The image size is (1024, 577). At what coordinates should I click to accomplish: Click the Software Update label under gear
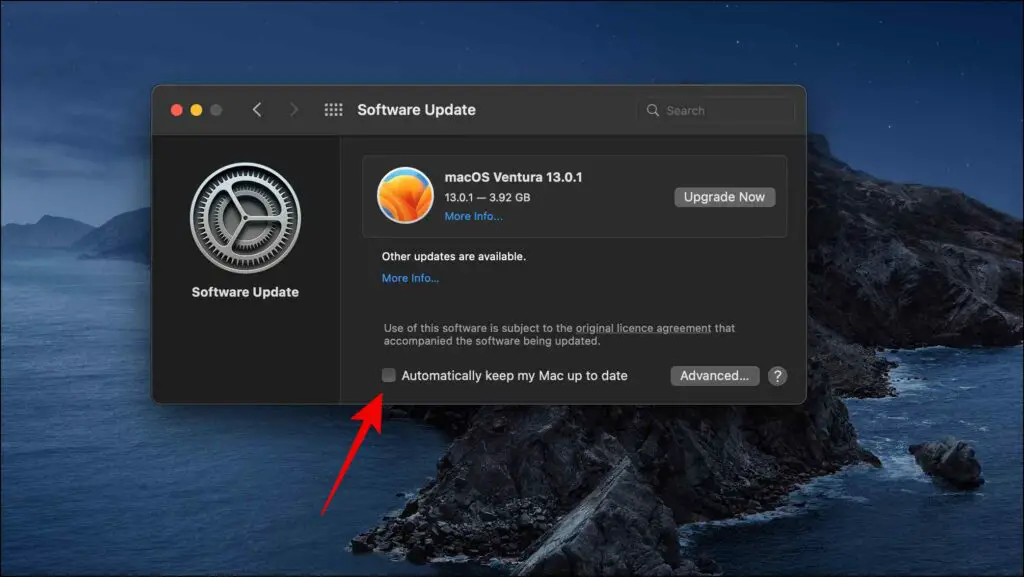coord(245,292)
